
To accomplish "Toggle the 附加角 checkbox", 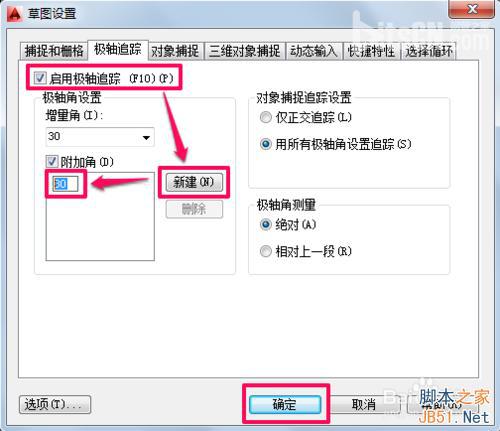I will tap(52, 162).
